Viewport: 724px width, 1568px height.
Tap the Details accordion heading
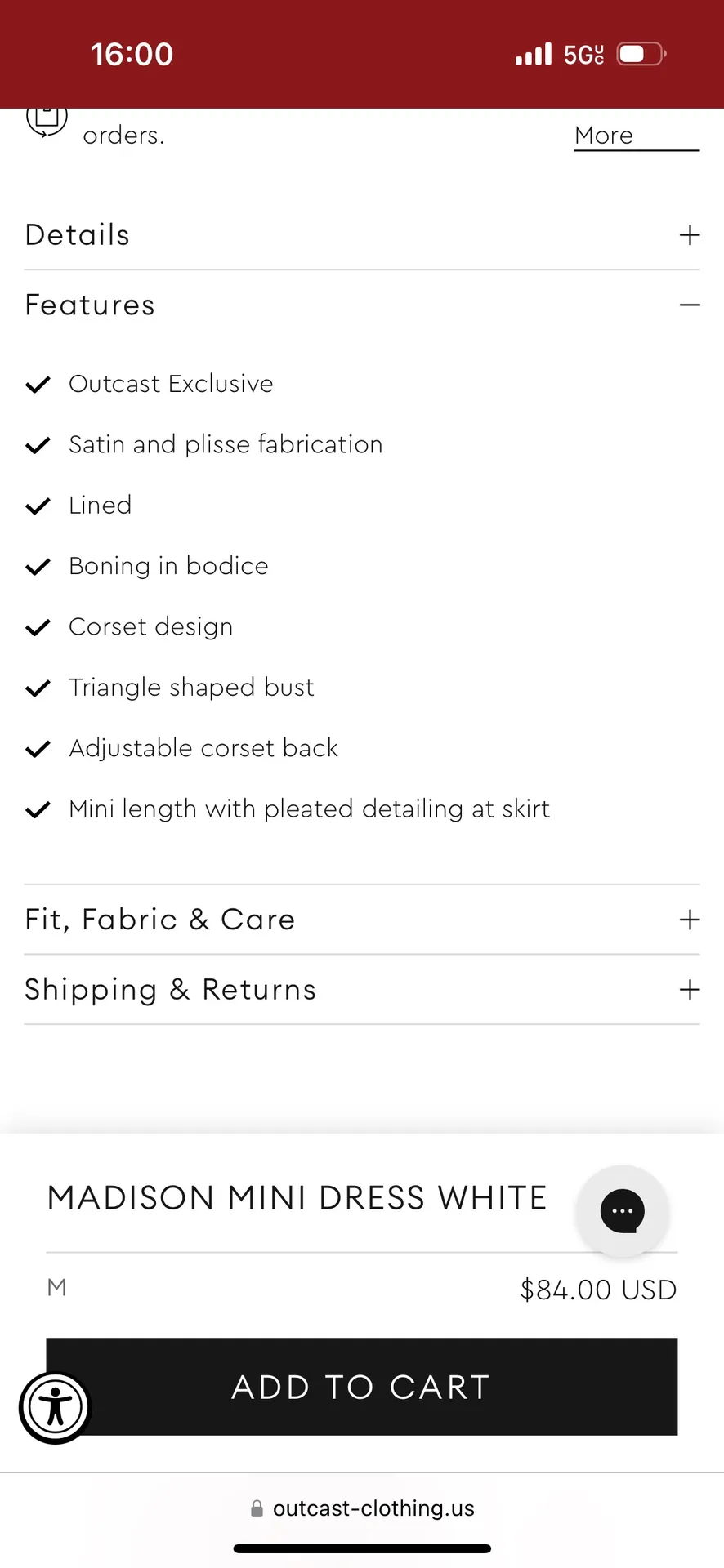point(78,235)
